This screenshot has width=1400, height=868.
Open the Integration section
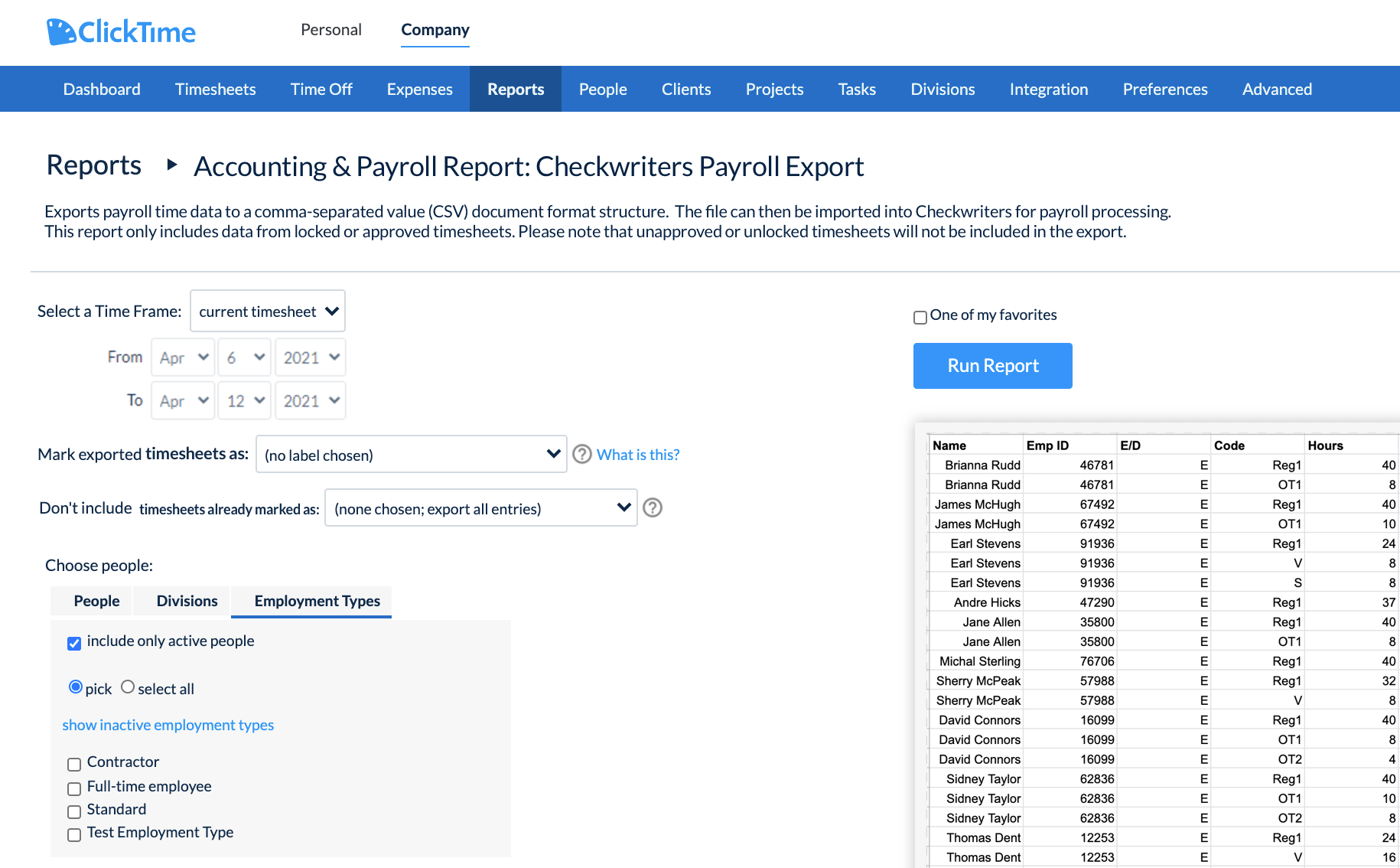tap(1049, 89)
